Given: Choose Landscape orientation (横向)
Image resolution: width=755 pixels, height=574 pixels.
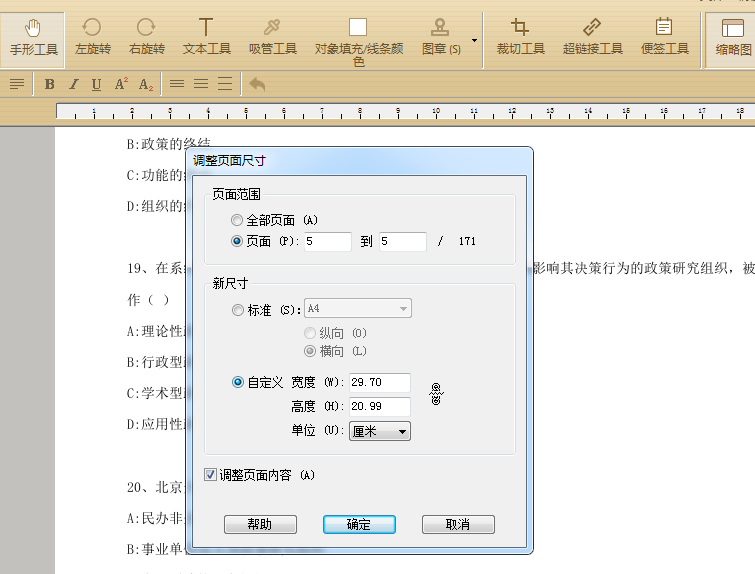Looking at the screenshot, I should tap(310, 351).
